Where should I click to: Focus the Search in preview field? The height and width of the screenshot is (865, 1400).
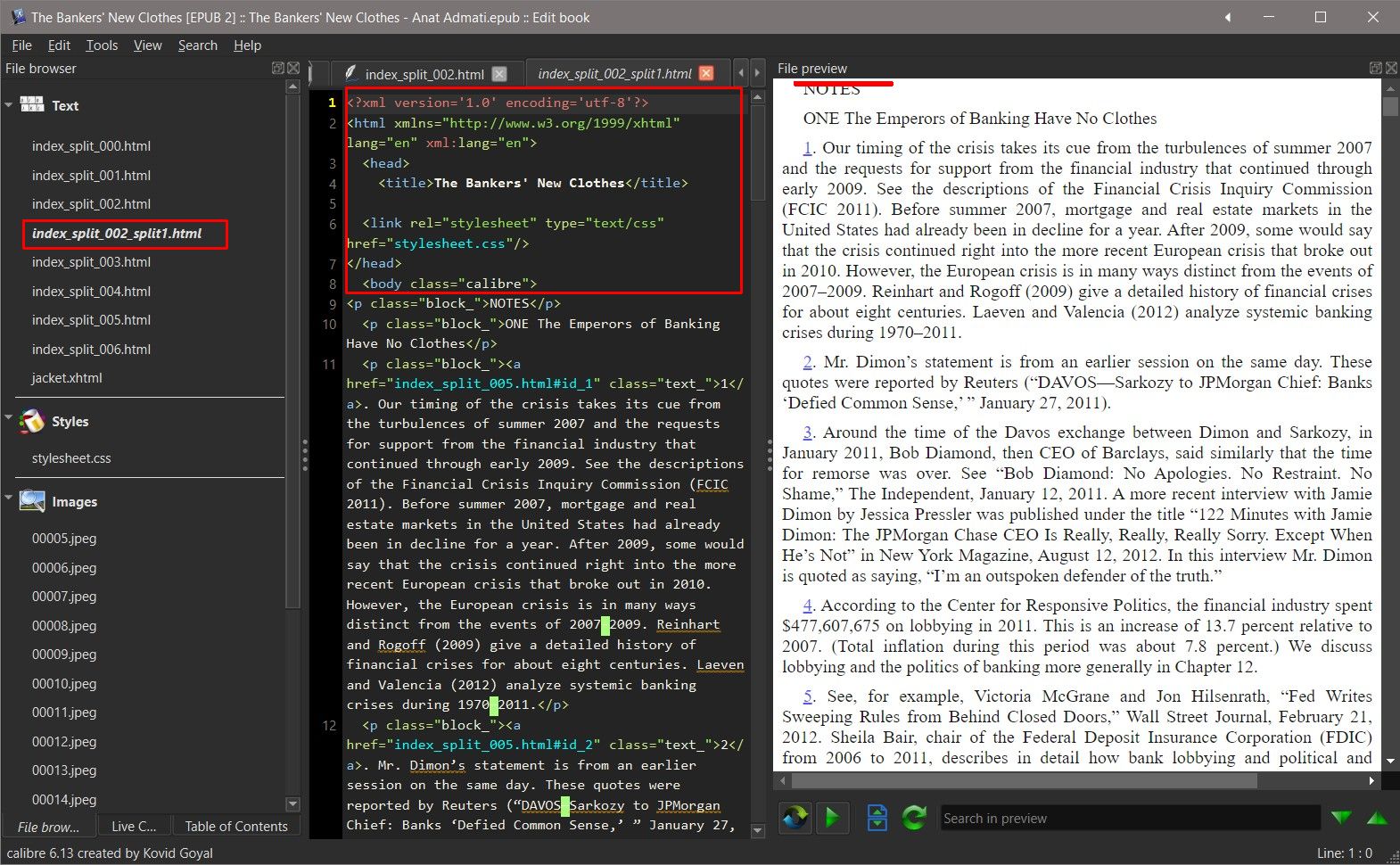pyautogui.click(x=1131, y=818)
